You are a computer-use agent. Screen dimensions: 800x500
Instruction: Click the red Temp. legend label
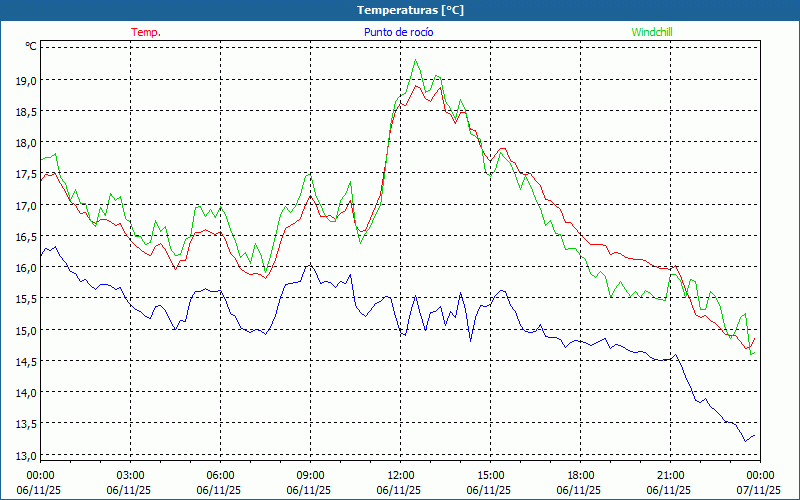[x=146, y=32]
